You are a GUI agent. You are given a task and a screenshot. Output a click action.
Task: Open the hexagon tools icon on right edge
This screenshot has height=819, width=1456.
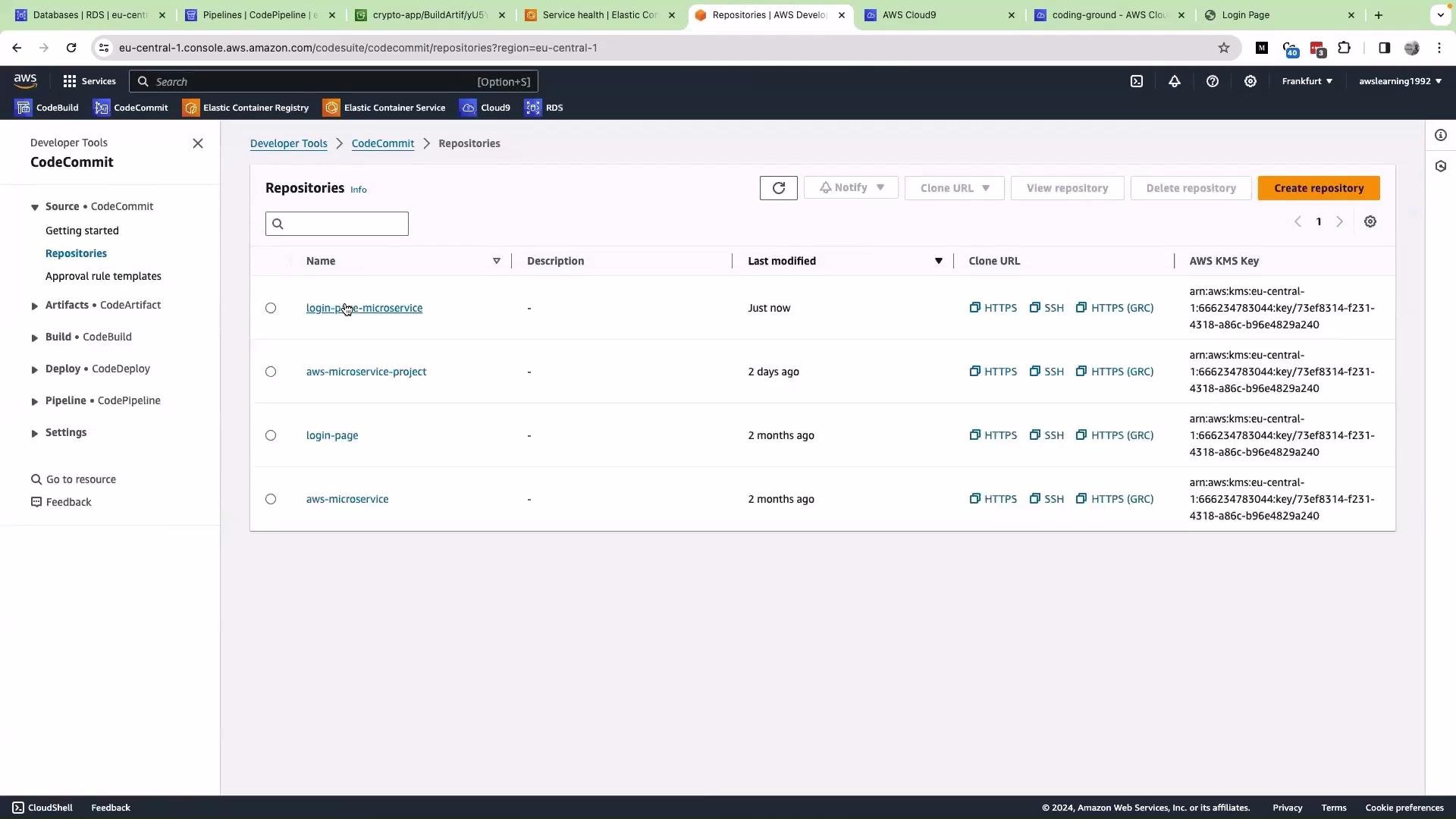[x=1441, y=166]
